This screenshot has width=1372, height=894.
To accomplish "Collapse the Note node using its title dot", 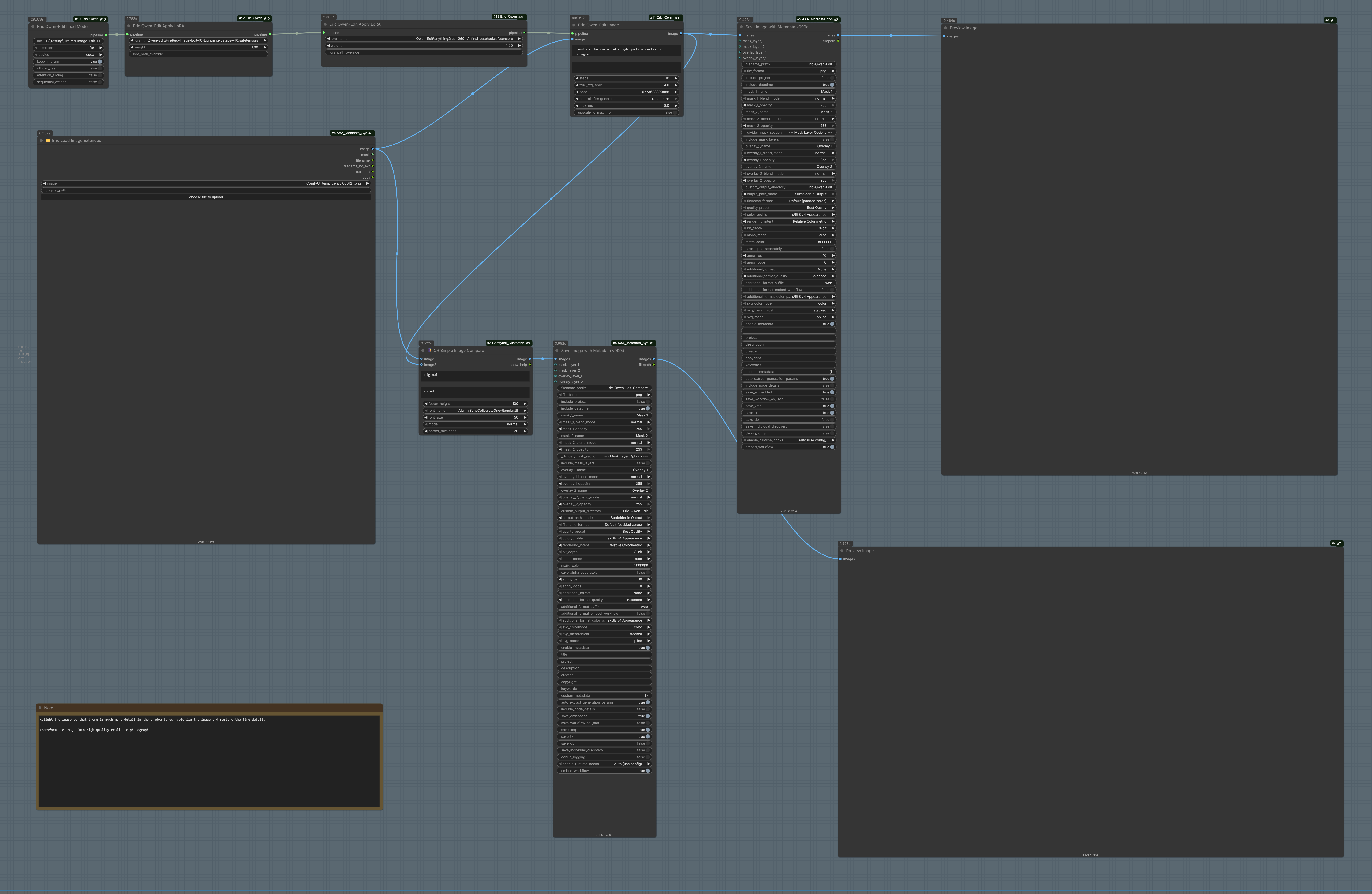I will pyautogui.click(x=40, y=708).
